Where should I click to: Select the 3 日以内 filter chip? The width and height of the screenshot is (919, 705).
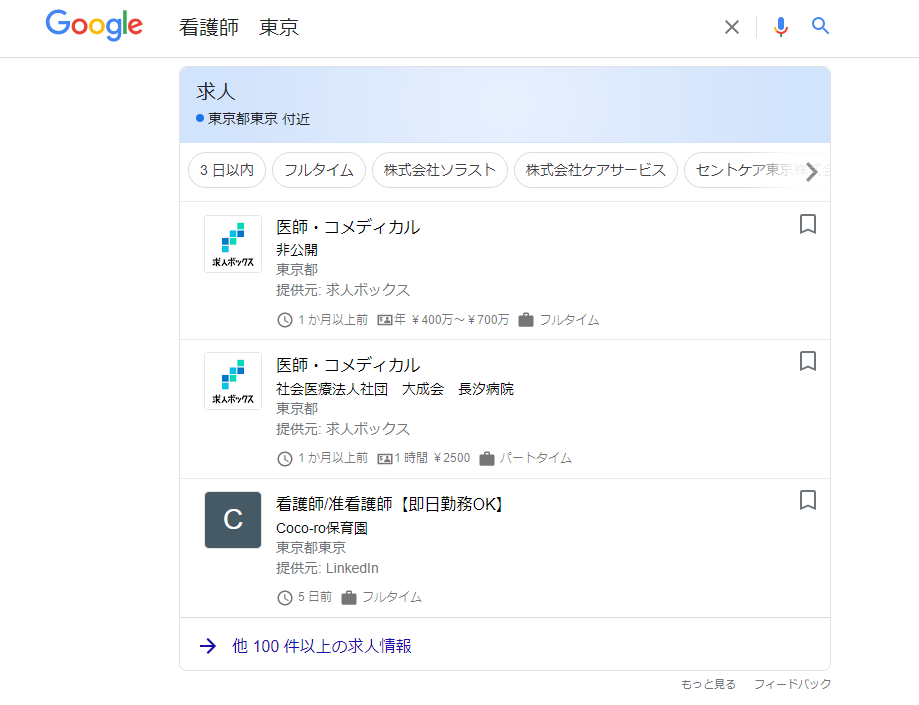click(227, 170)
